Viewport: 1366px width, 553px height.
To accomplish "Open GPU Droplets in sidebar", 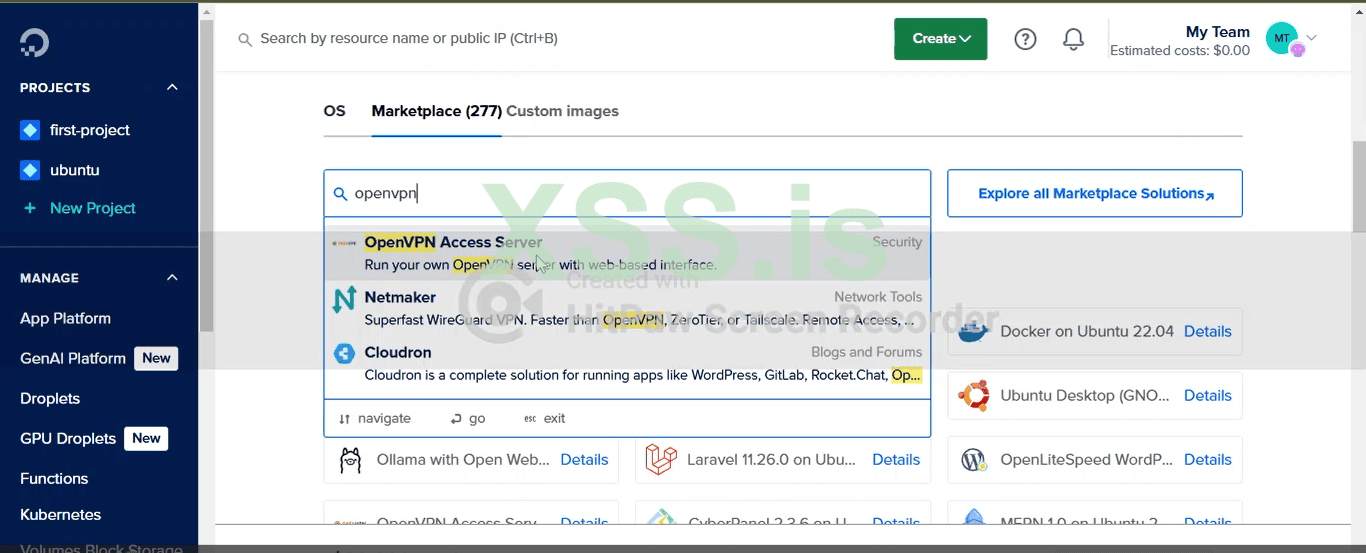I will (x=68, y=438).
